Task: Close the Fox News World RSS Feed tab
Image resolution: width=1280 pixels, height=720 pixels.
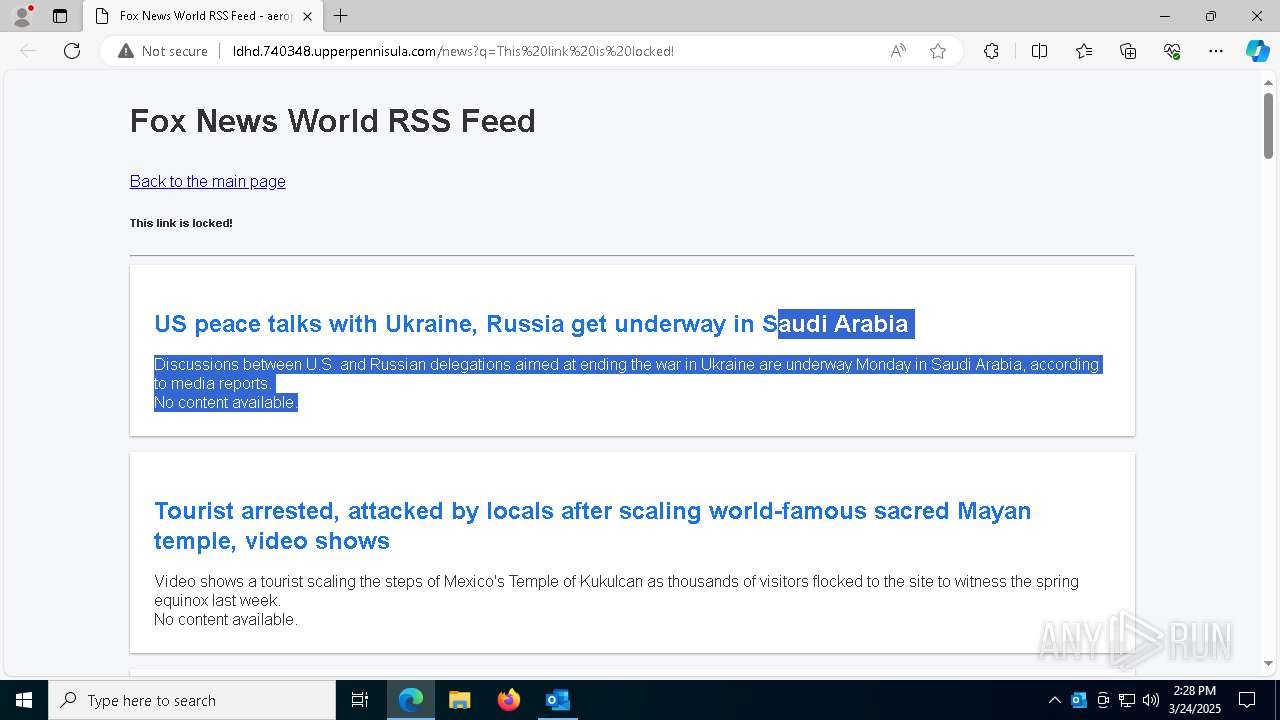Action: 307,16
